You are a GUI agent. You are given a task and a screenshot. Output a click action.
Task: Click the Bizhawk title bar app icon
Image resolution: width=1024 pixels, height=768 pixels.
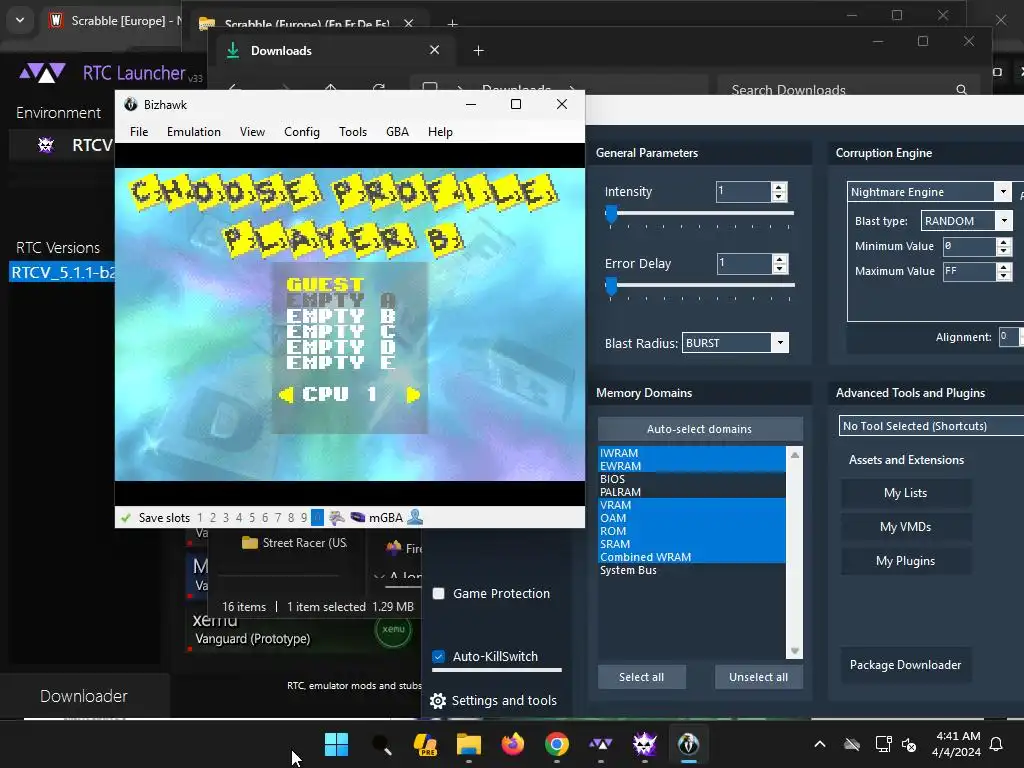(x=131, y=104)
